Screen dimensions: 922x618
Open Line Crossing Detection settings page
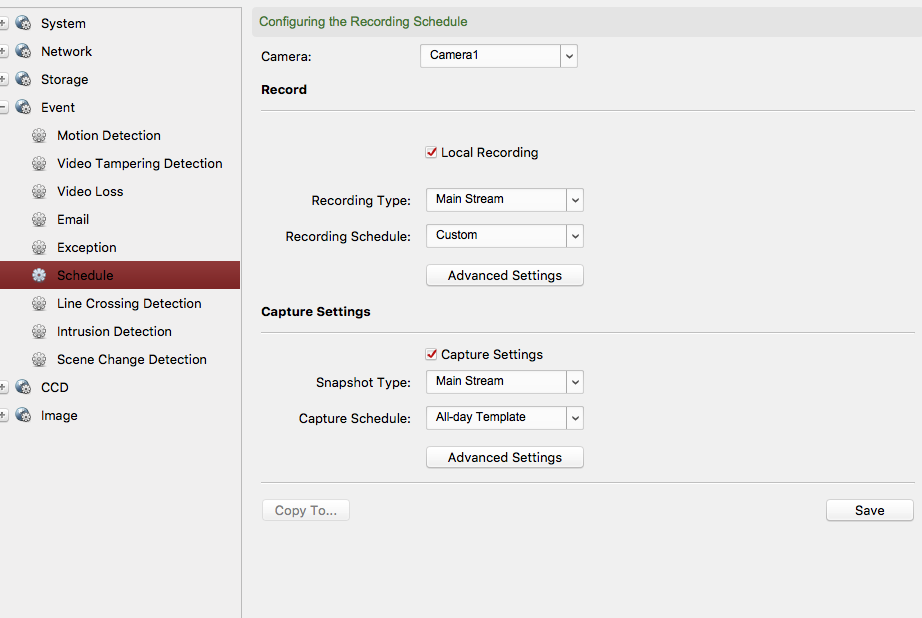coord(129,304)
